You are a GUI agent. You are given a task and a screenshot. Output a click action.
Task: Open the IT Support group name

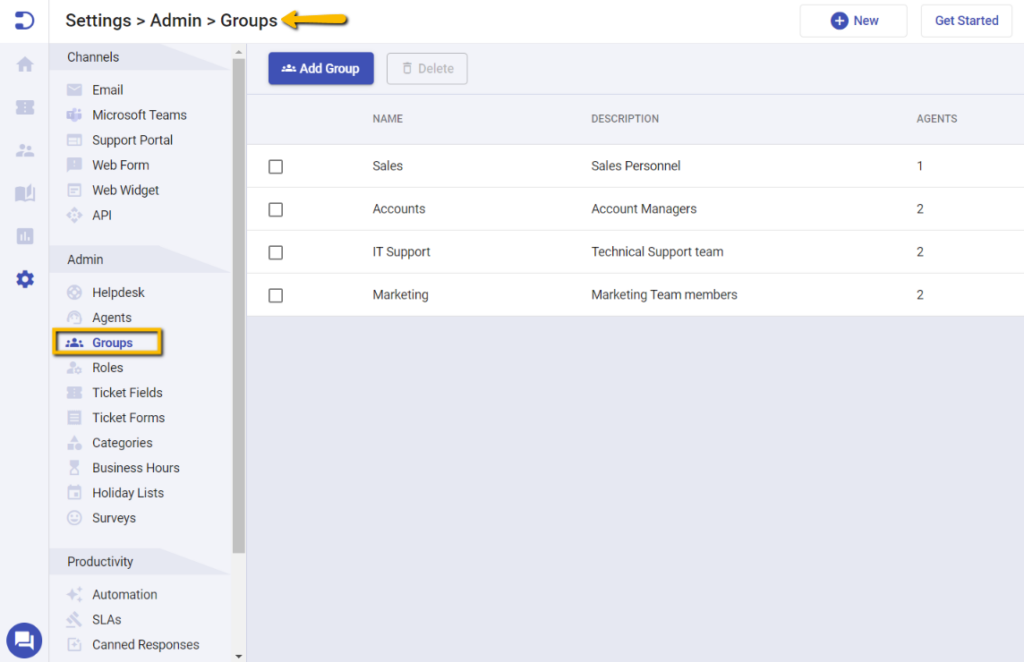(401, 252)
